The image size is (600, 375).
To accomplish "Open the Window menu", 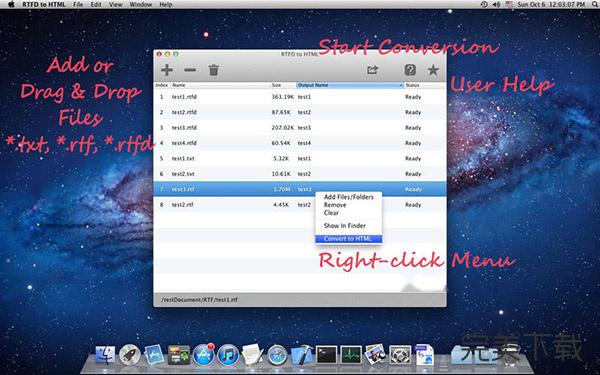I will (x=140, y=5).
